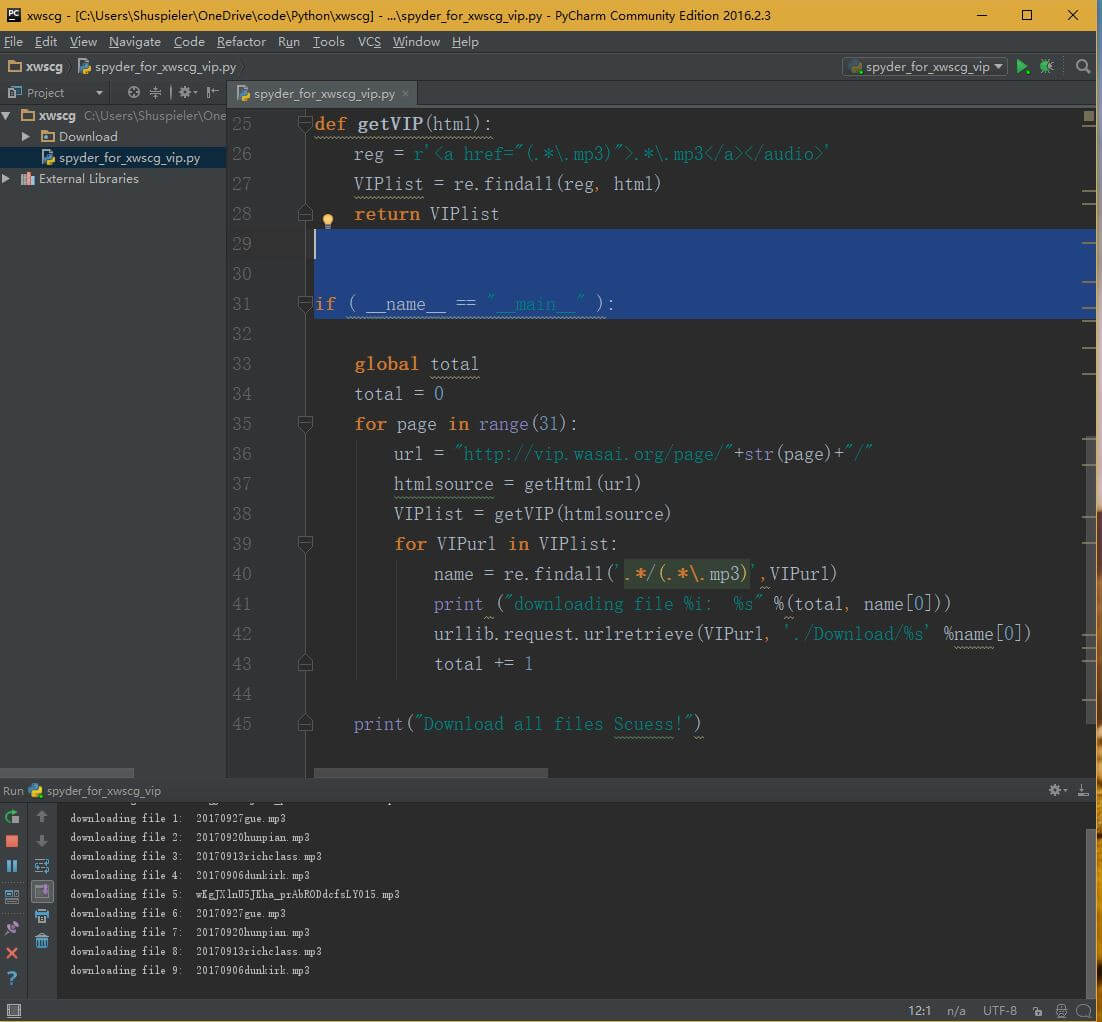Click xwscg breadcrumb in navigation bar
The height and width of the screenshot is (1022, 1102).
(x=44, y=67)
